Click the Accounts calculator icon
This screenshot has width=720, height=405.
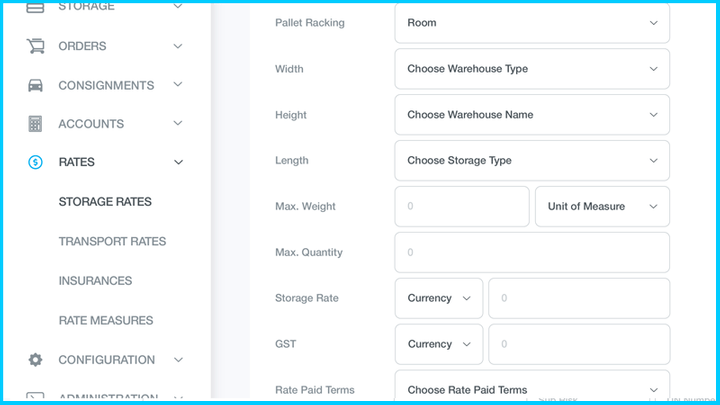coord(36,124)
